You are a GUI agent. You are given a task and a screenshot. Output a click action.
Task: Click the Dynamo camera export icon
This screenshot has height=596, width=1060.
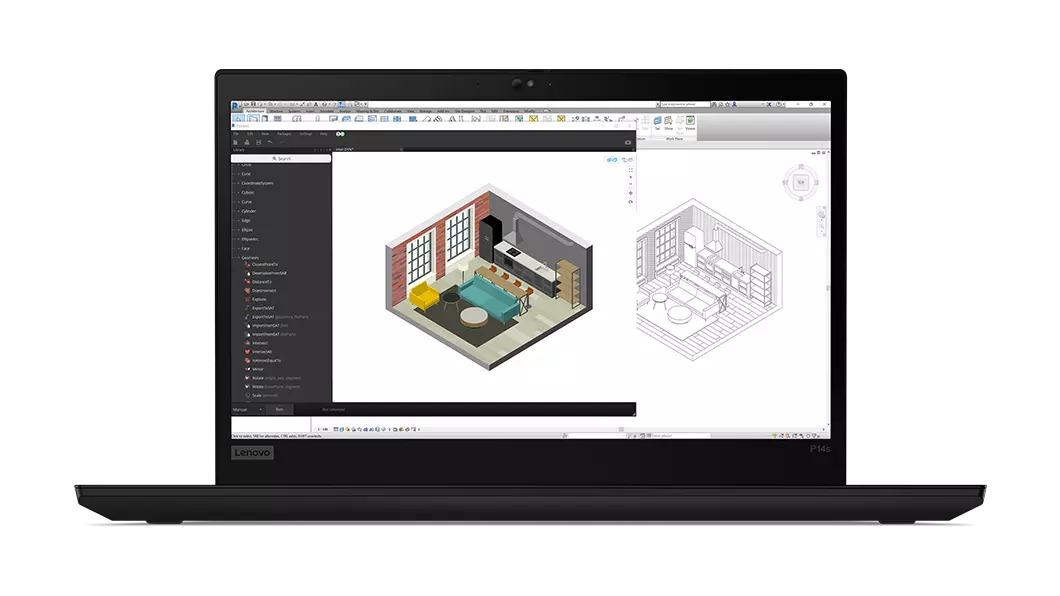[x=627, y=142]
